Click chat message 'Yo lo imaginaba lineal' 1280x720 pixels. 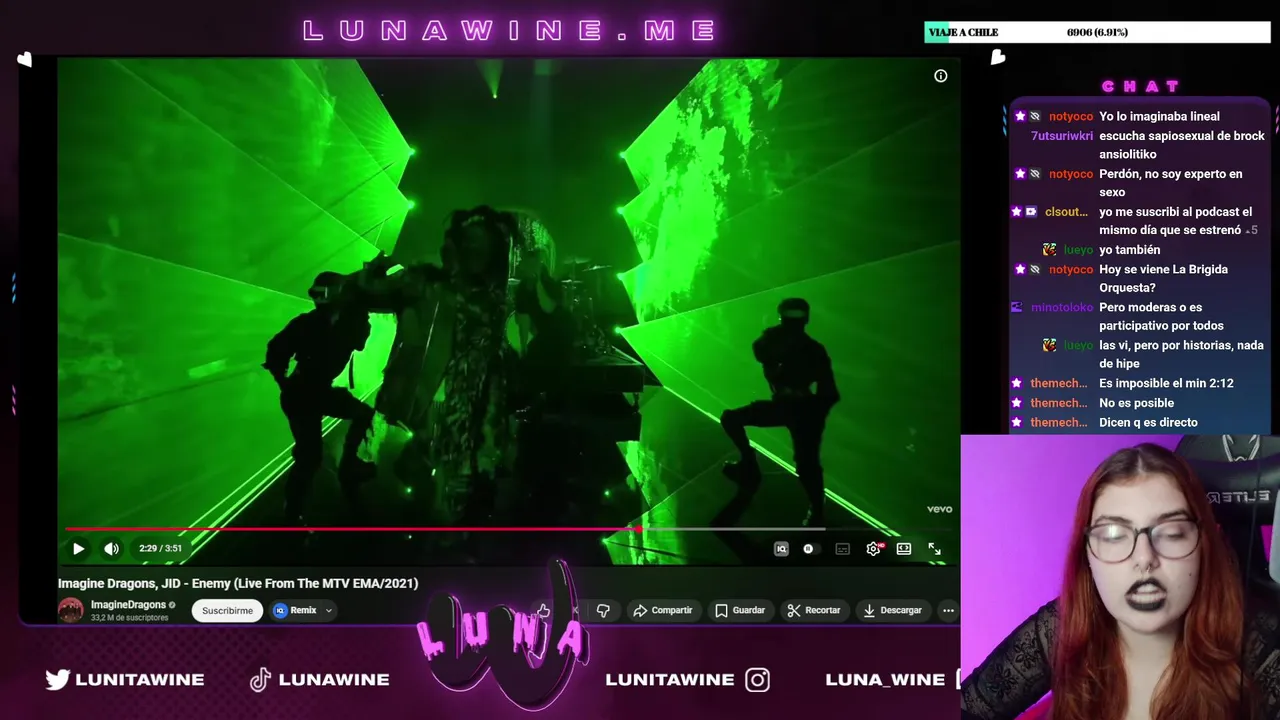[x=1159, y=116]
